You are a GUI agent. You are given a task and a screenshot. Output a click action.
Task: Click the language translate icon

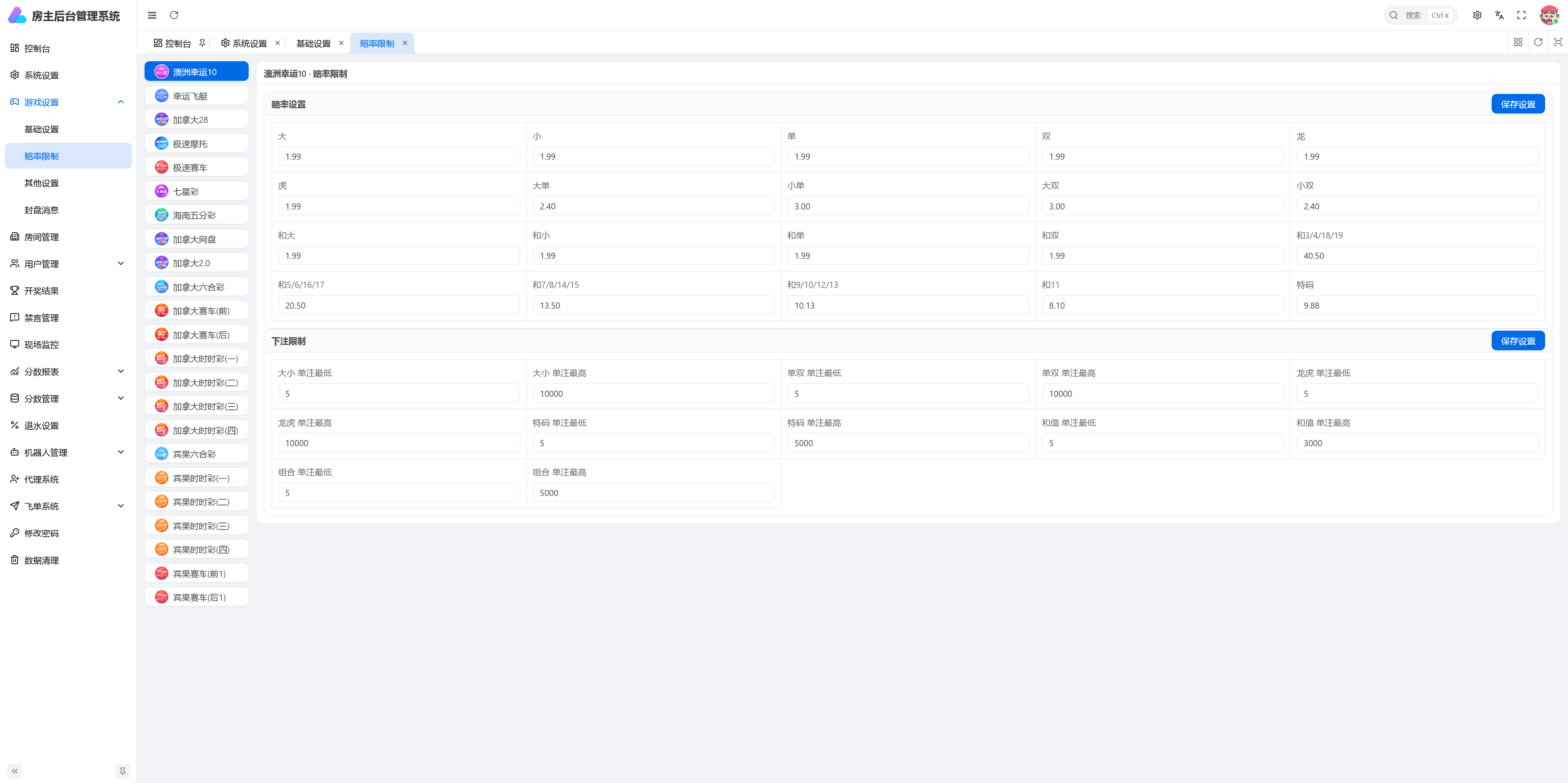[1499, 15]
